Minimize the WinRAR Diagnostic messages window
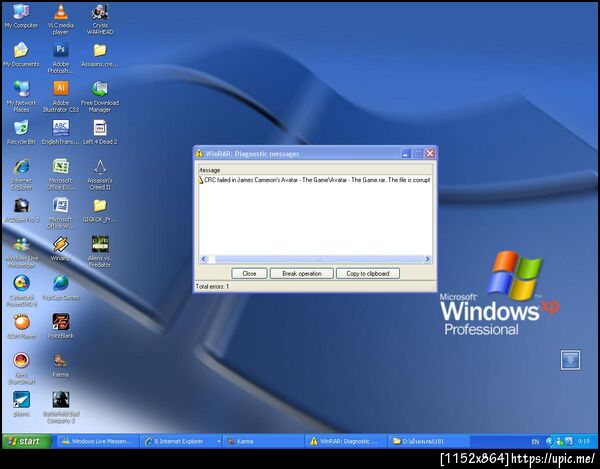Image resolution: width=600 pixels, height=469 pixels. coord(406,154)
